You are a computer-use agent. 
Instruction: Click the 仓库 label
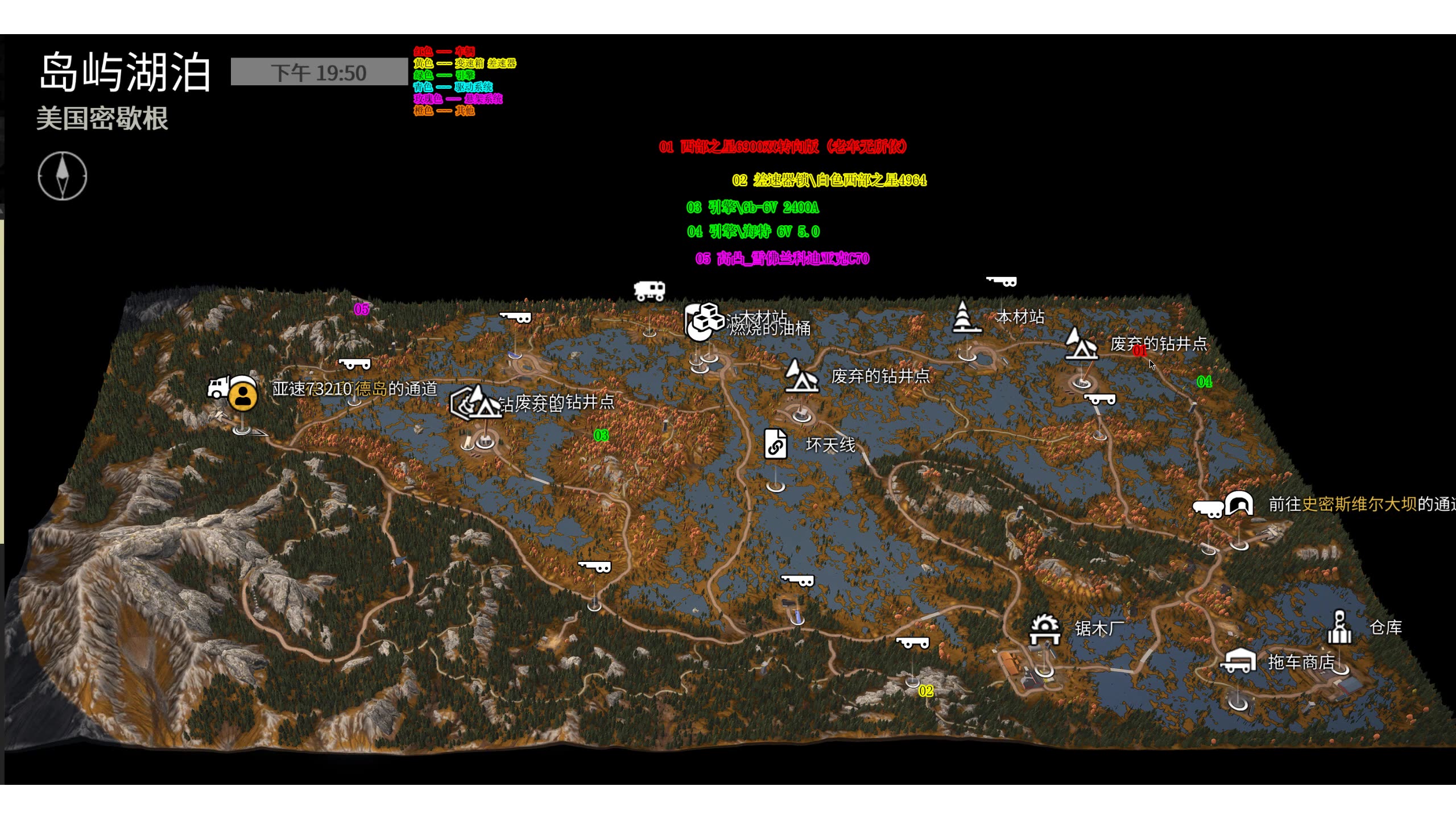click(x=1386, y=627)
